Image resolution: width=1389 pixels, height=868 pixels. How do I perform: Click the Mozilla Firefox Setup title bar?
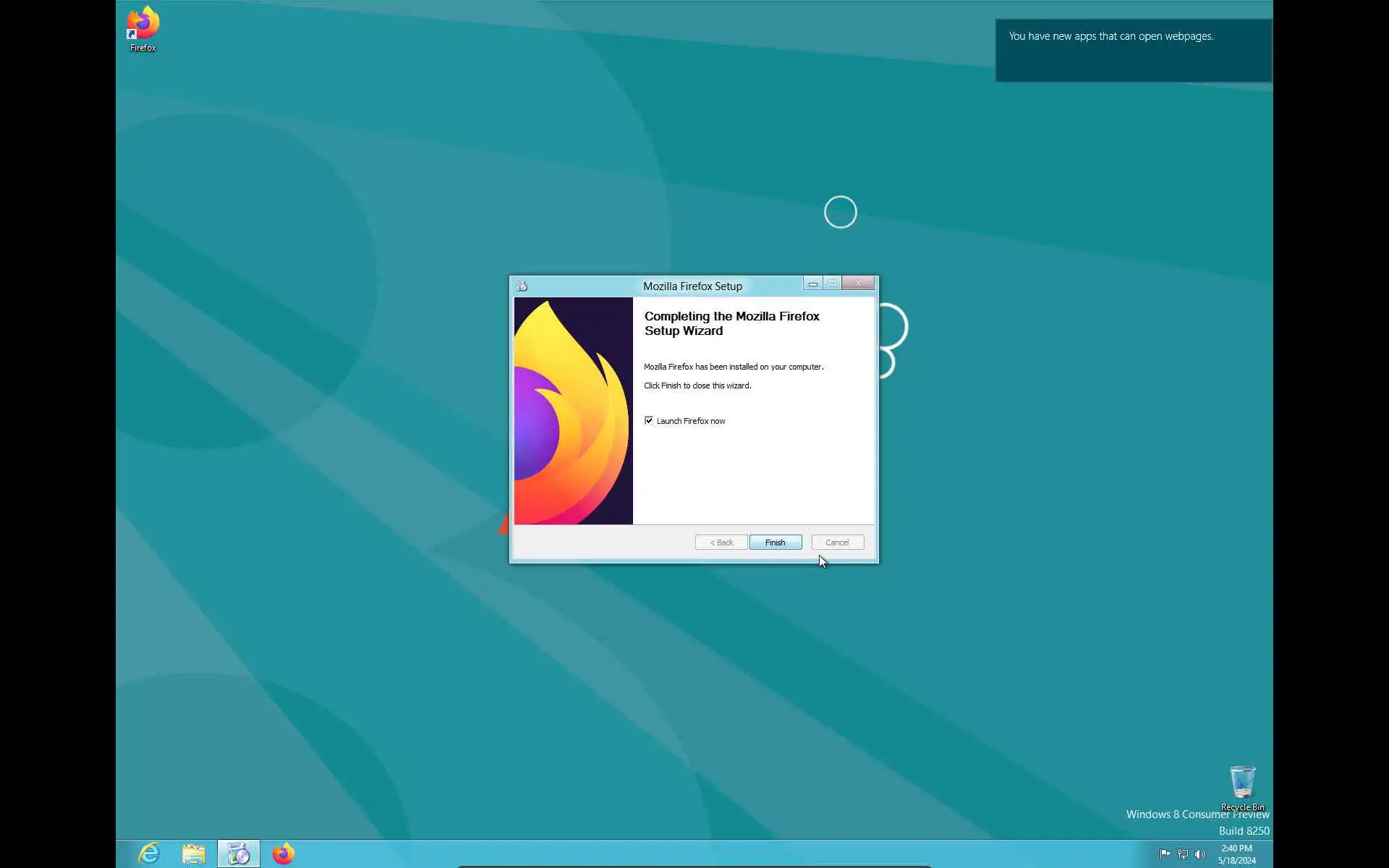tap(692, 286)
